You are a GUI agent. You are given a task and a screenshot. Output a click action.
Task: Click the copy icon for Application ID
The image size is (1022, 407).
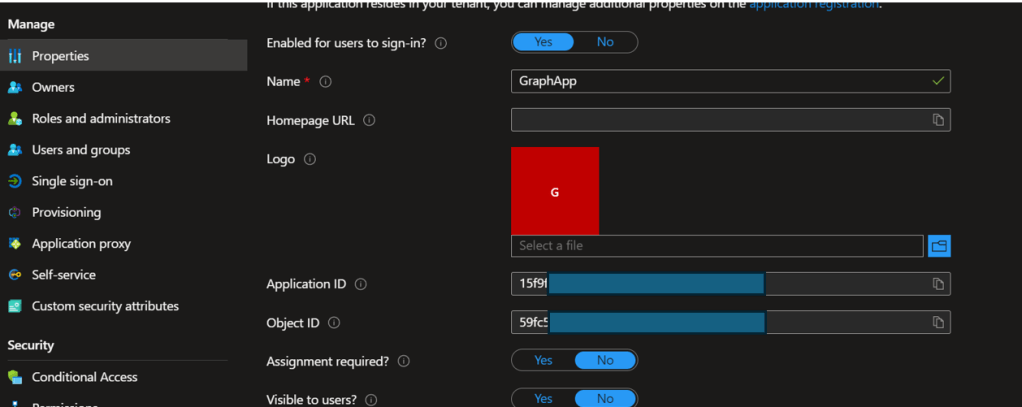point(938,284)
